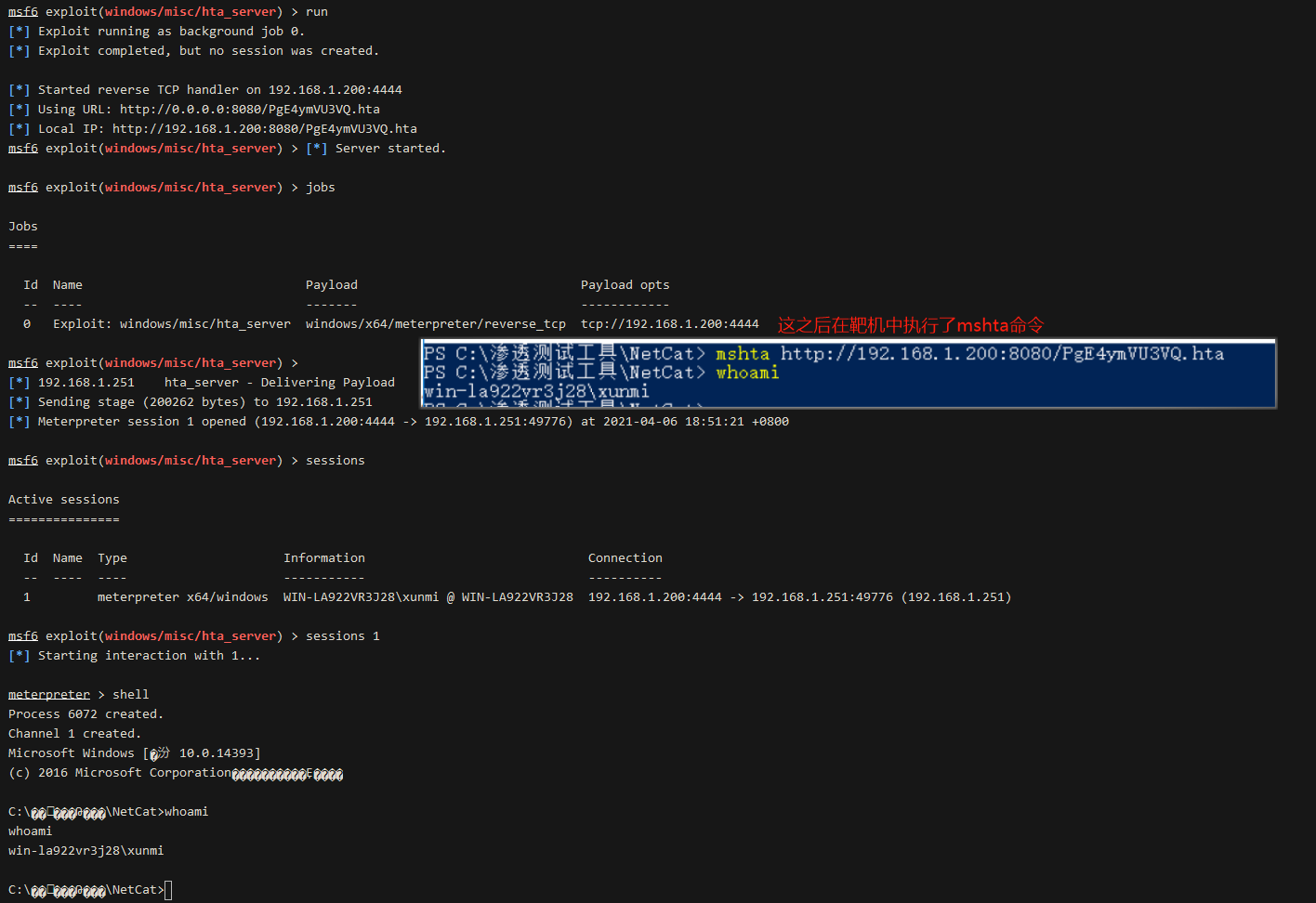The height and width of the screenshot is (903, 1316).
Task: Click the "shell" command after meterpreter prompt
Action: [x=131, y=695]
